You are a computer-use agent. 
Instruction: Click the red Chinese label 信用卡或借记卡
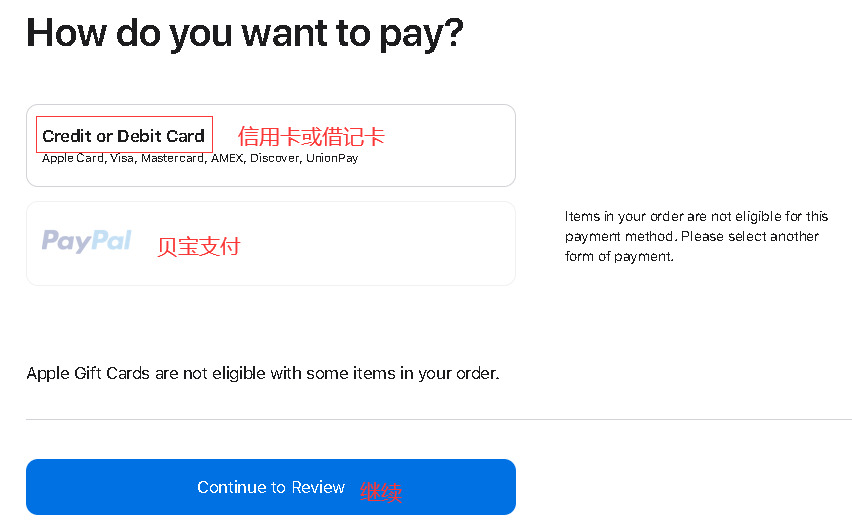click(x=311, y=136)
